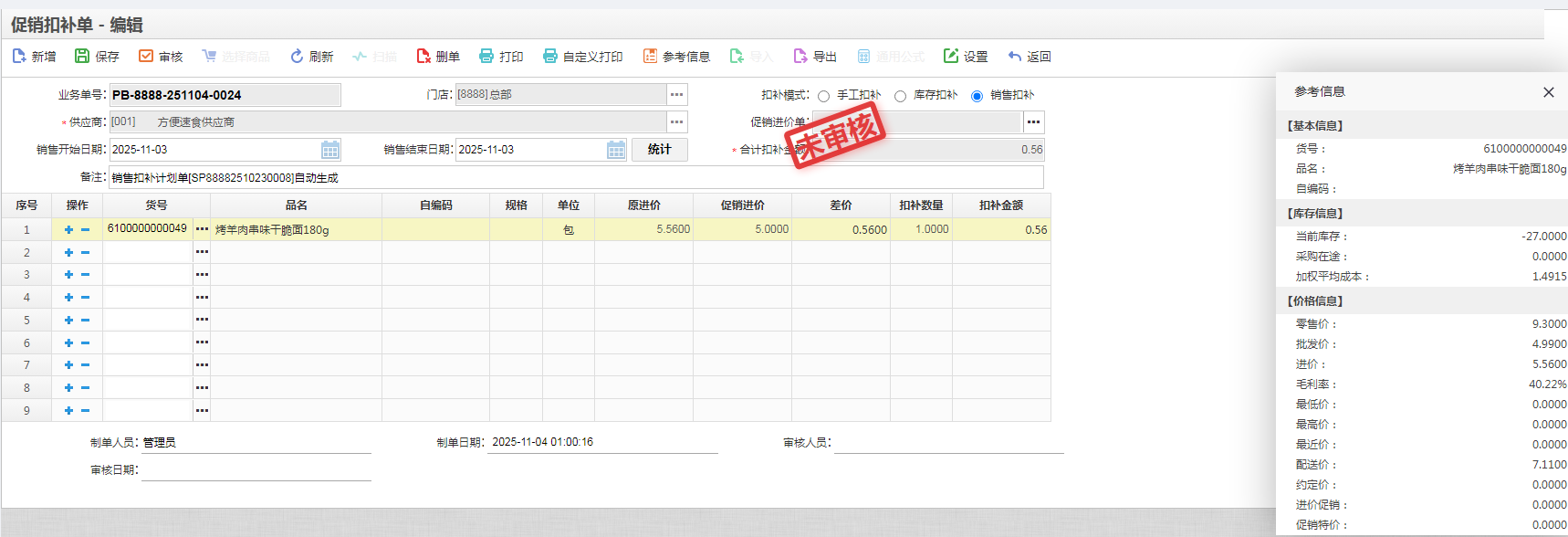1568x537 pixels.
Task: Click the 导出 (Export) toolbar icon
Action: point(800,57)
